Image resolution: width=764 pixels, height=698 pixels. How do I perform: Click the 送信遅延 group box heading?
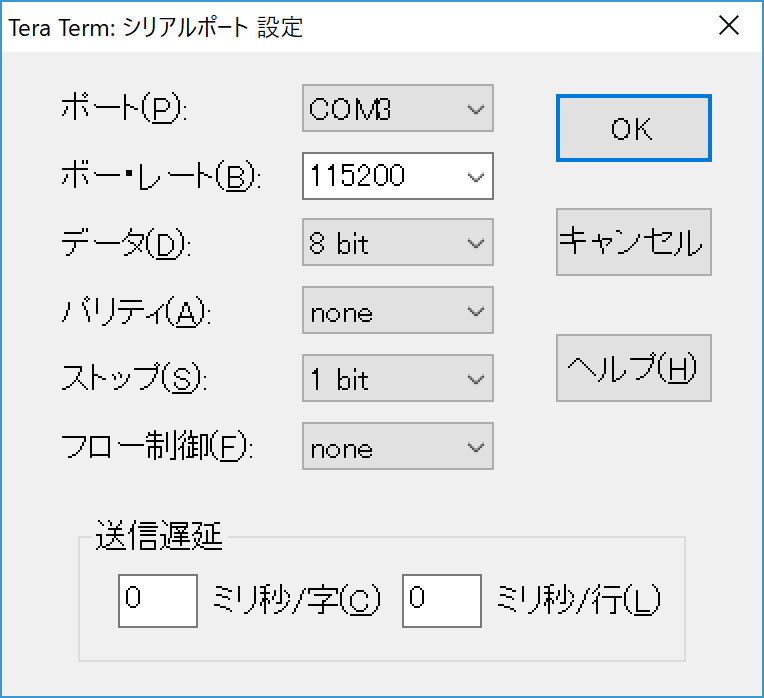tap(160, 538)
